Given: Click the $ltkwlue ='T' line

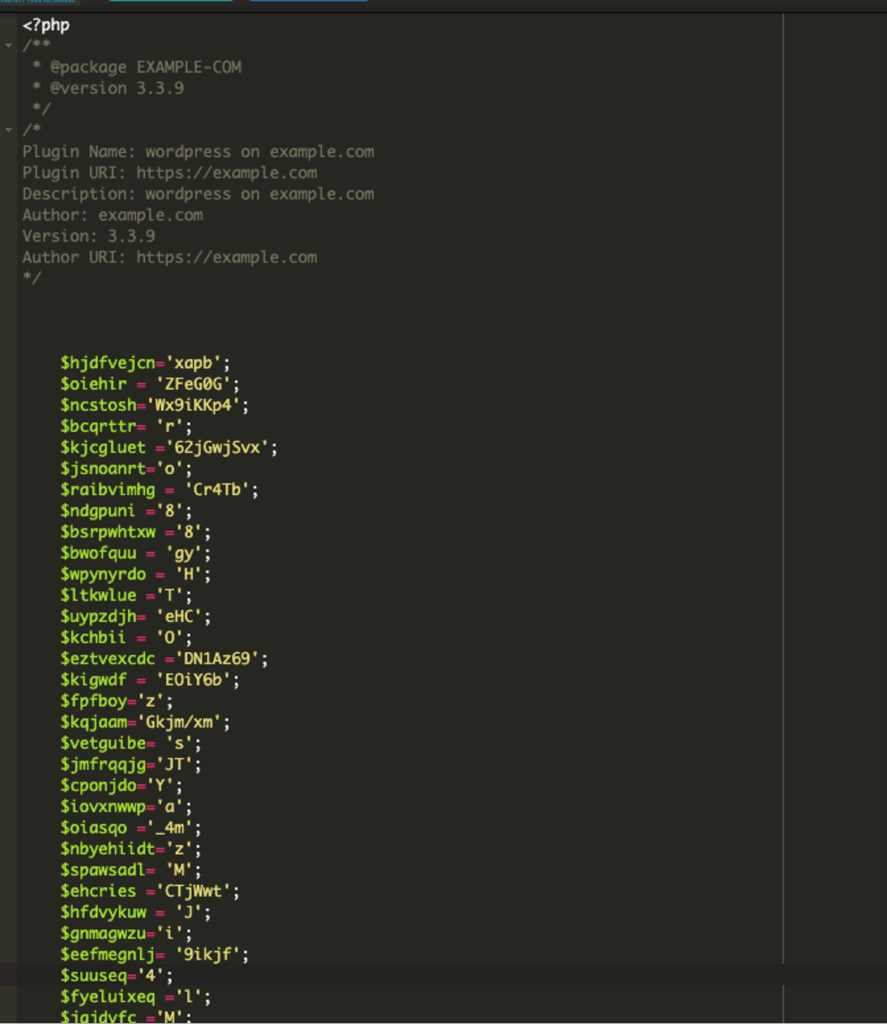Looking at the screenshot, I should (x=126, y=595).
